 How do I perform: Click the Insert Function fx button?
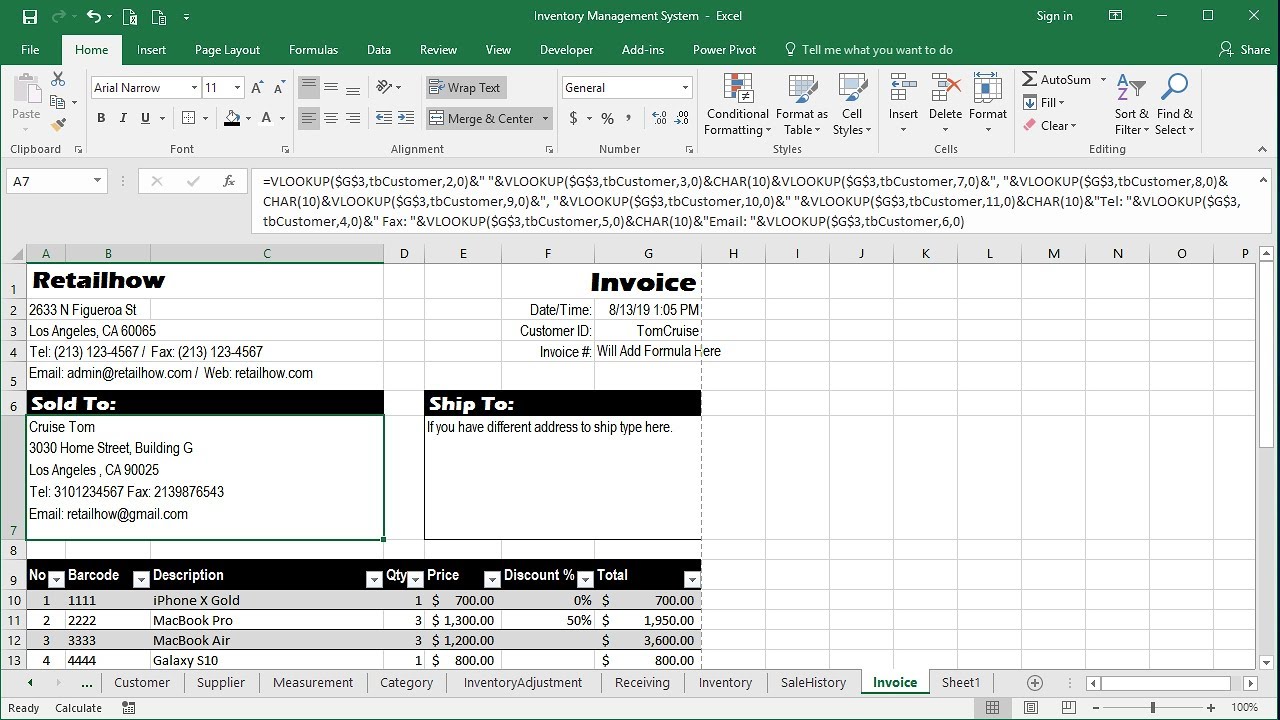(x=229, y=181)
